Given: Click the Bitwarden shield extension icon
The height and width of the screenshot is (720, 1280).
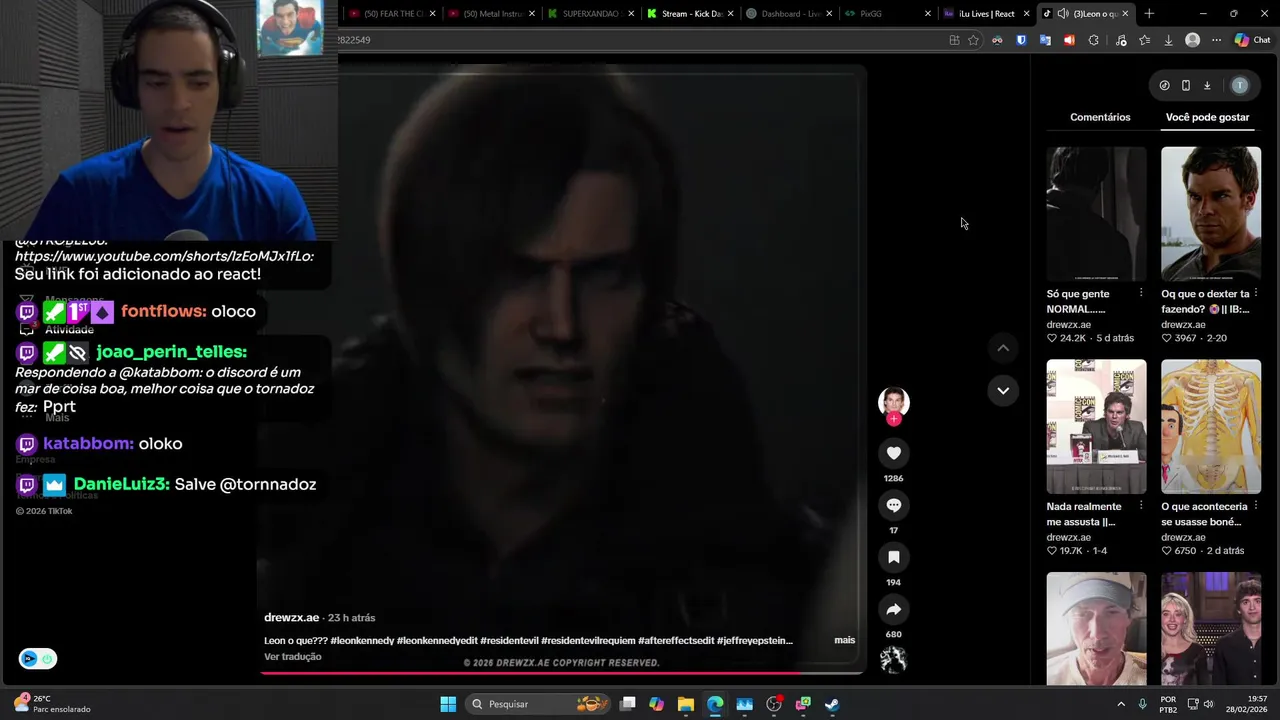Looking at the screenshot, I should [x=1021, y=40].
